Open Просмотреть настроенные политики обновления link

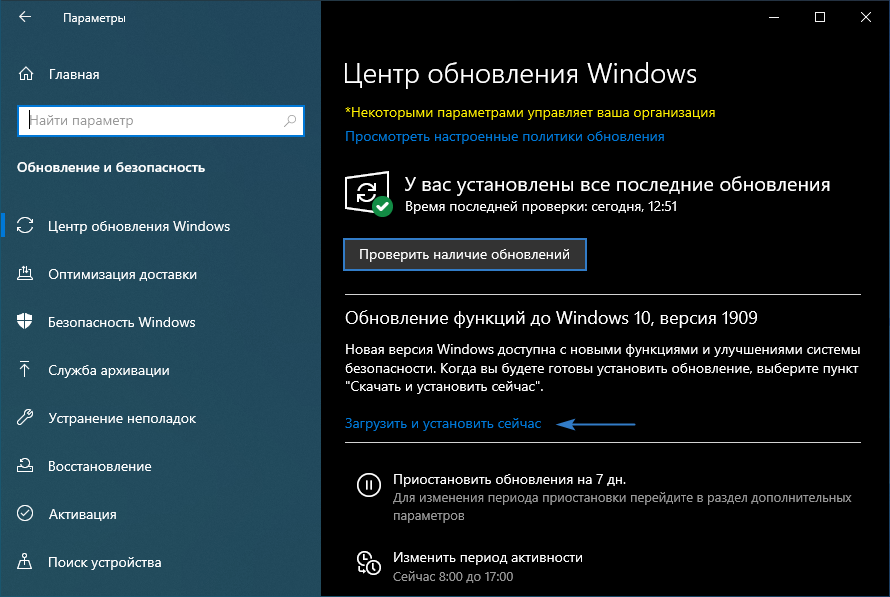[x=505, y=136]
